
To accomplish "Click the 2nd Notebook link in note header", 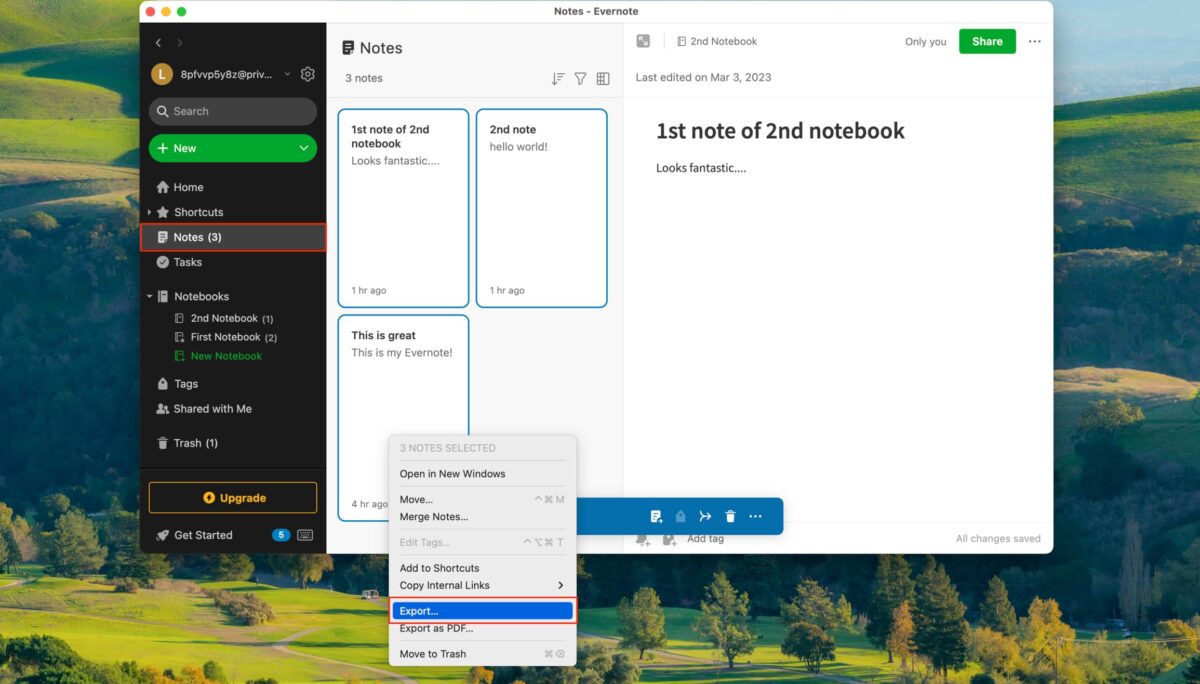I will point(717,41).
